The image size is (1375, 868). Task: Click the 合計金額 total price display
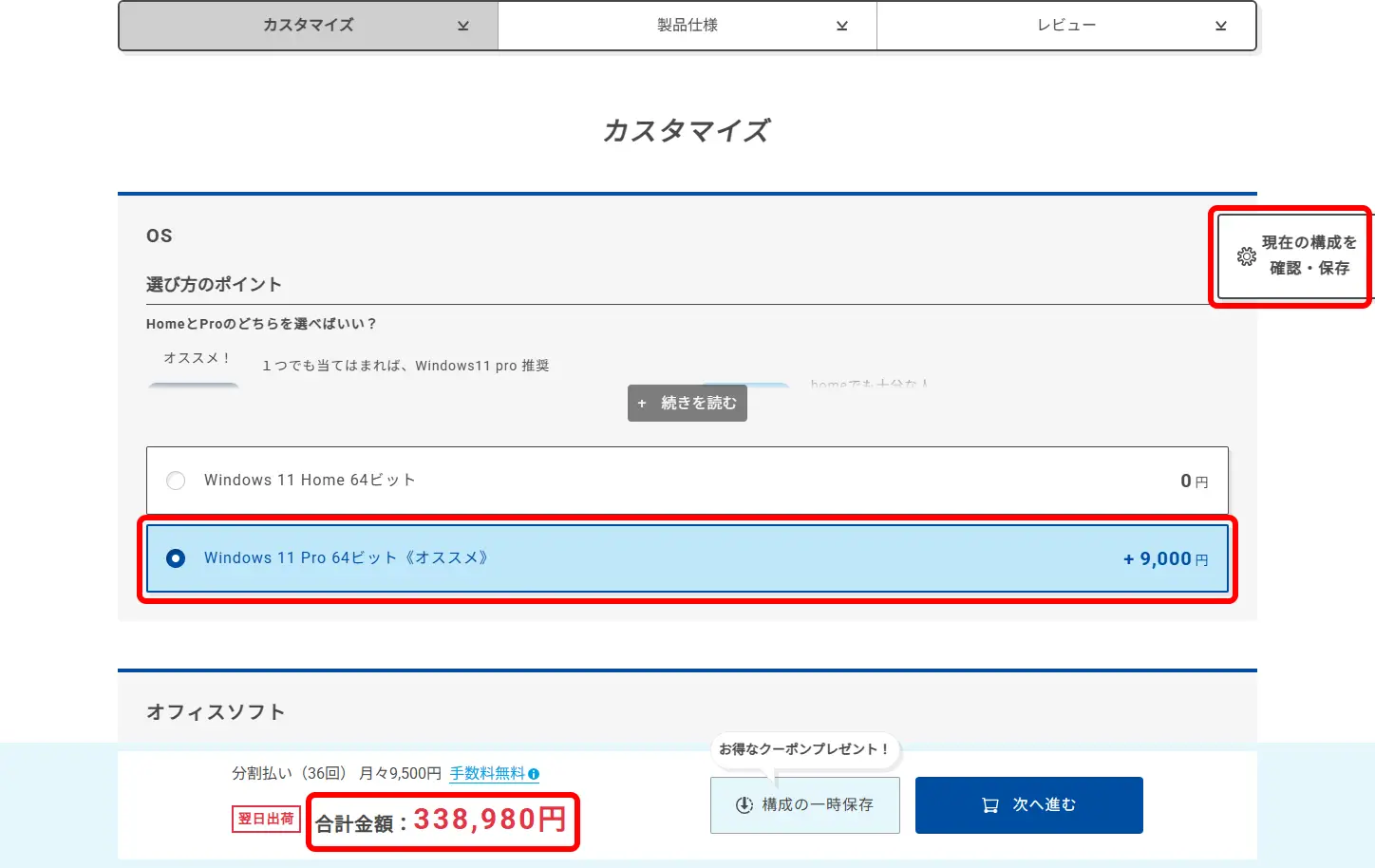[443, 821]
